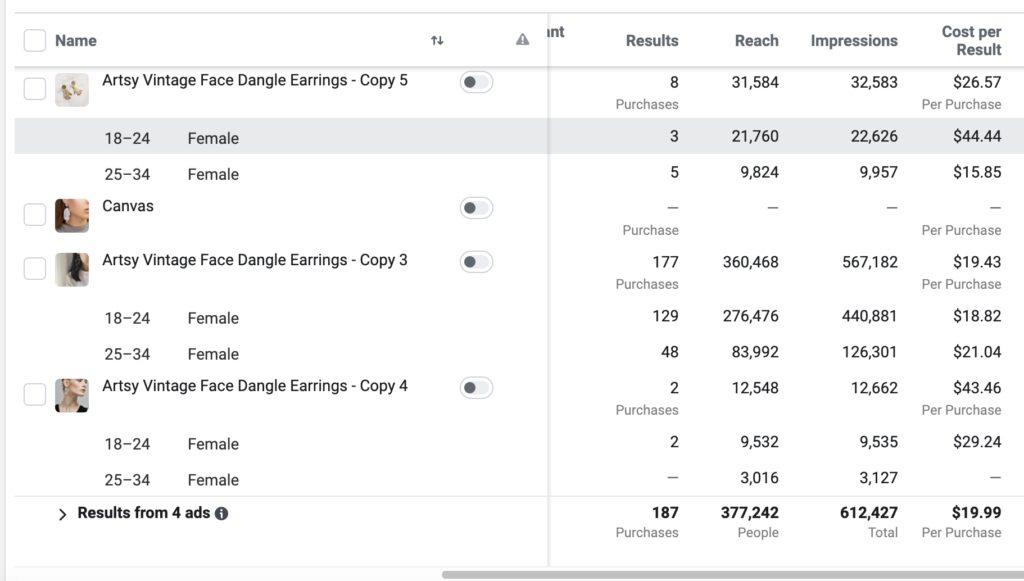Click the sort arrows icon beside Name
The width and height of the screenshot is (1024, 581).
coord(437,40)
